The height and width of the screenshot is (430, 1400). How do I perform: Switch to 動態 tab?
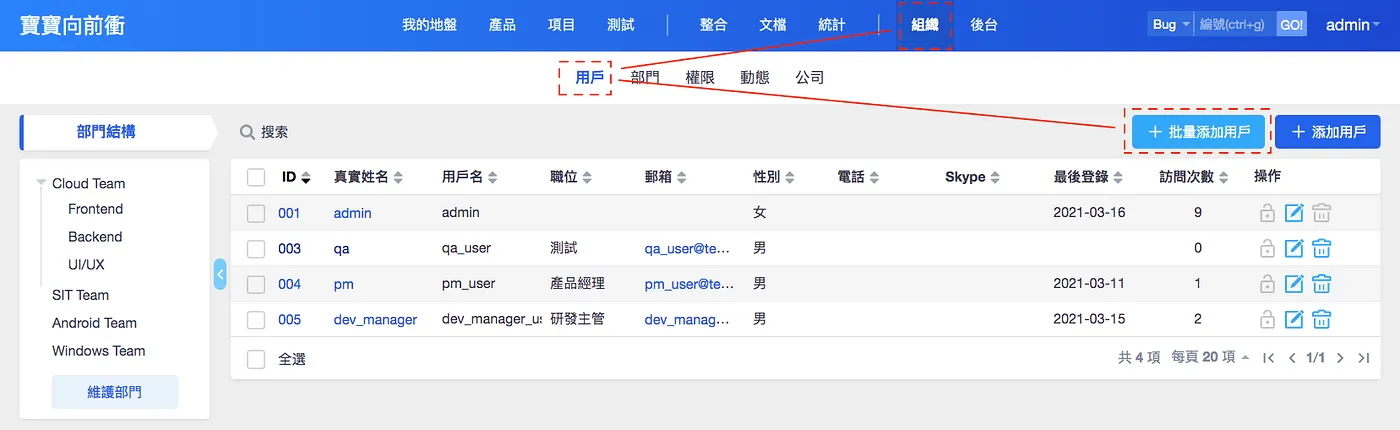coord(754,77)
